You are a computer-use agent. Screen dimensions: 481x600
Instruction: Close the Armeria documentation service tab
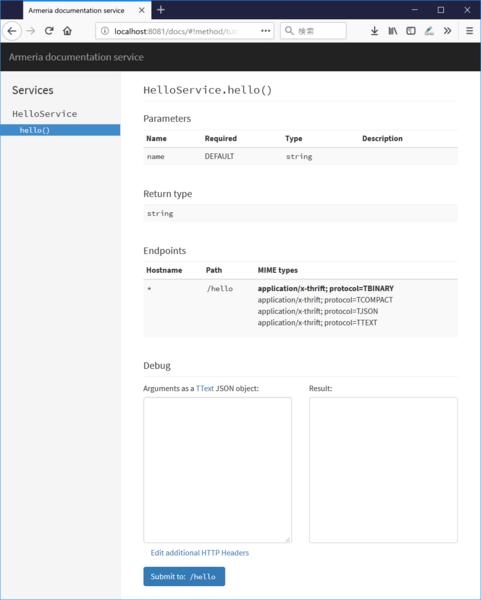142,10
